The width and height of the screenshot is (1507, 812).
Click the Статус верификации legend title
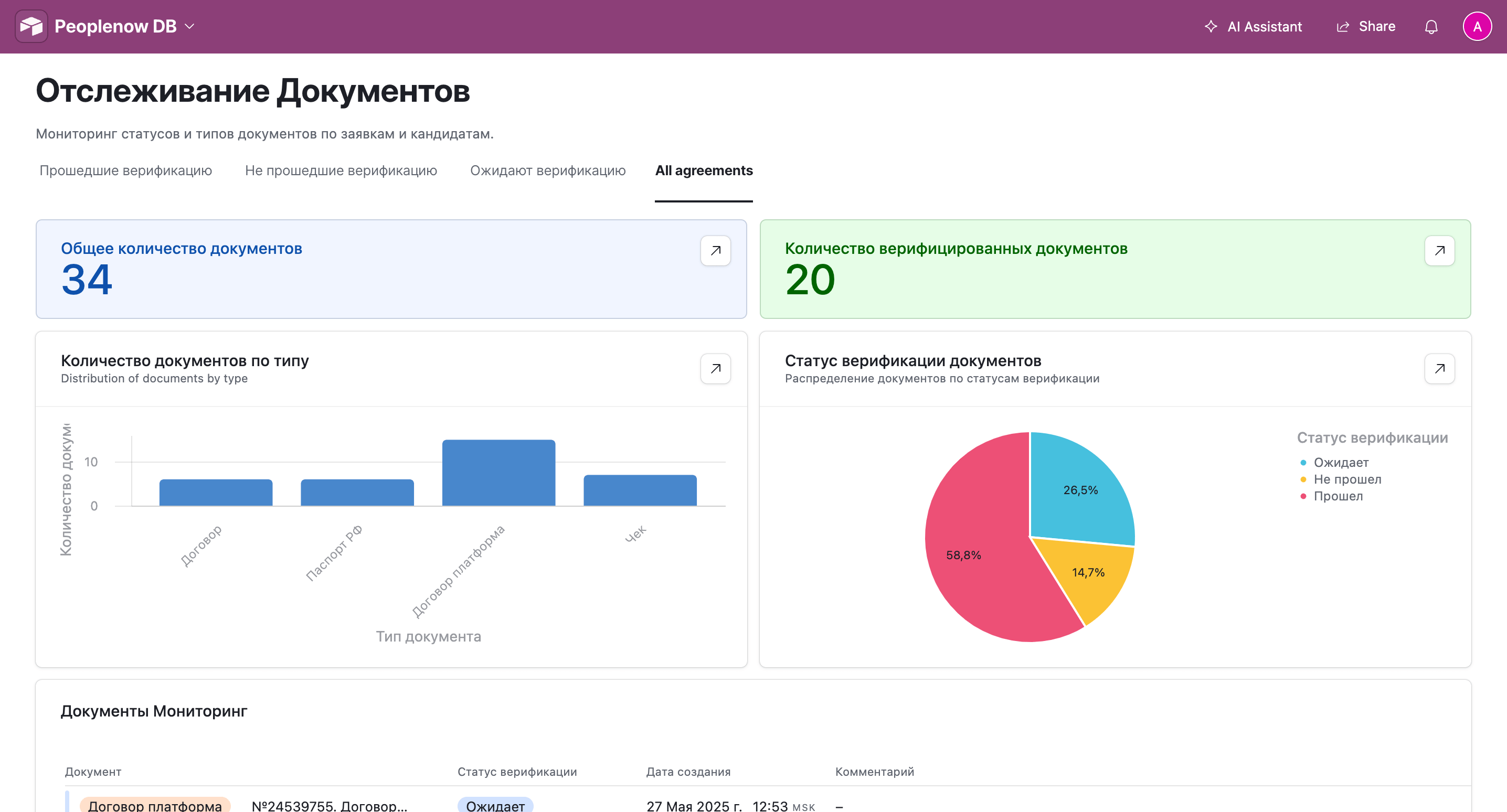click(1372, 438)
